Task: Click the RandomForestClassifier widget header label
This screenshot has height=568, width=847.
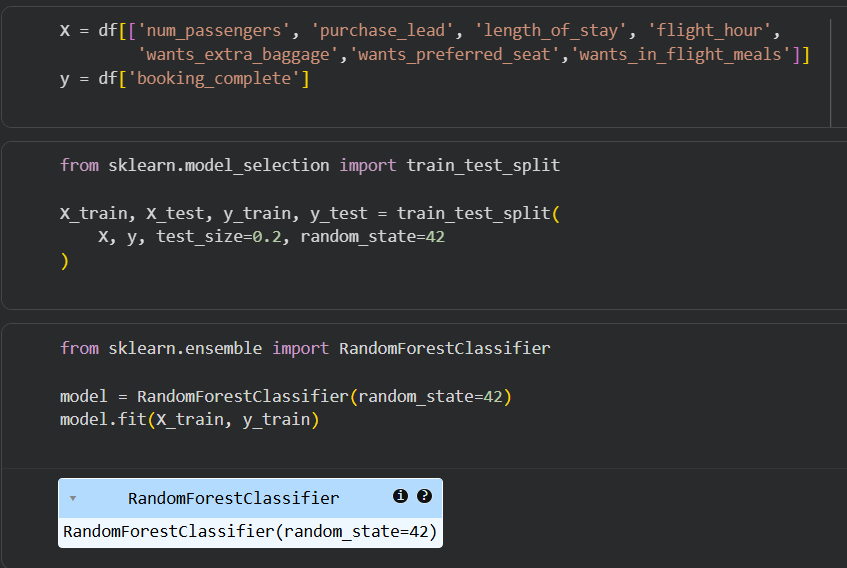Action: (x=233, y=498)
